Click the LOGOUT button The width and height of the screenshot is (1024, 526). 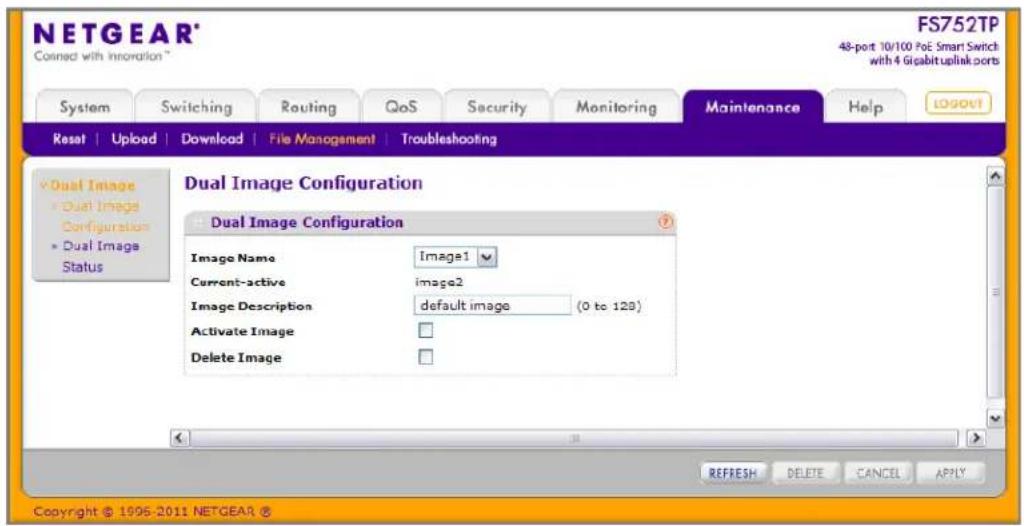(x=959, y=103)
